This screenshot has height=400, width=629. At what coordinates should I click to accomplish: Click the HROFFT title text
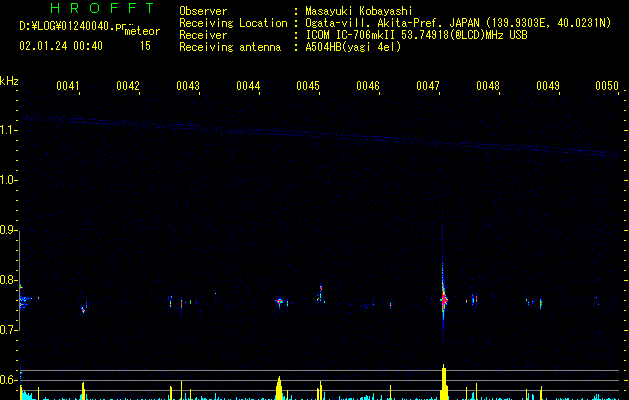pyautogui.click(x=102, y=8)
